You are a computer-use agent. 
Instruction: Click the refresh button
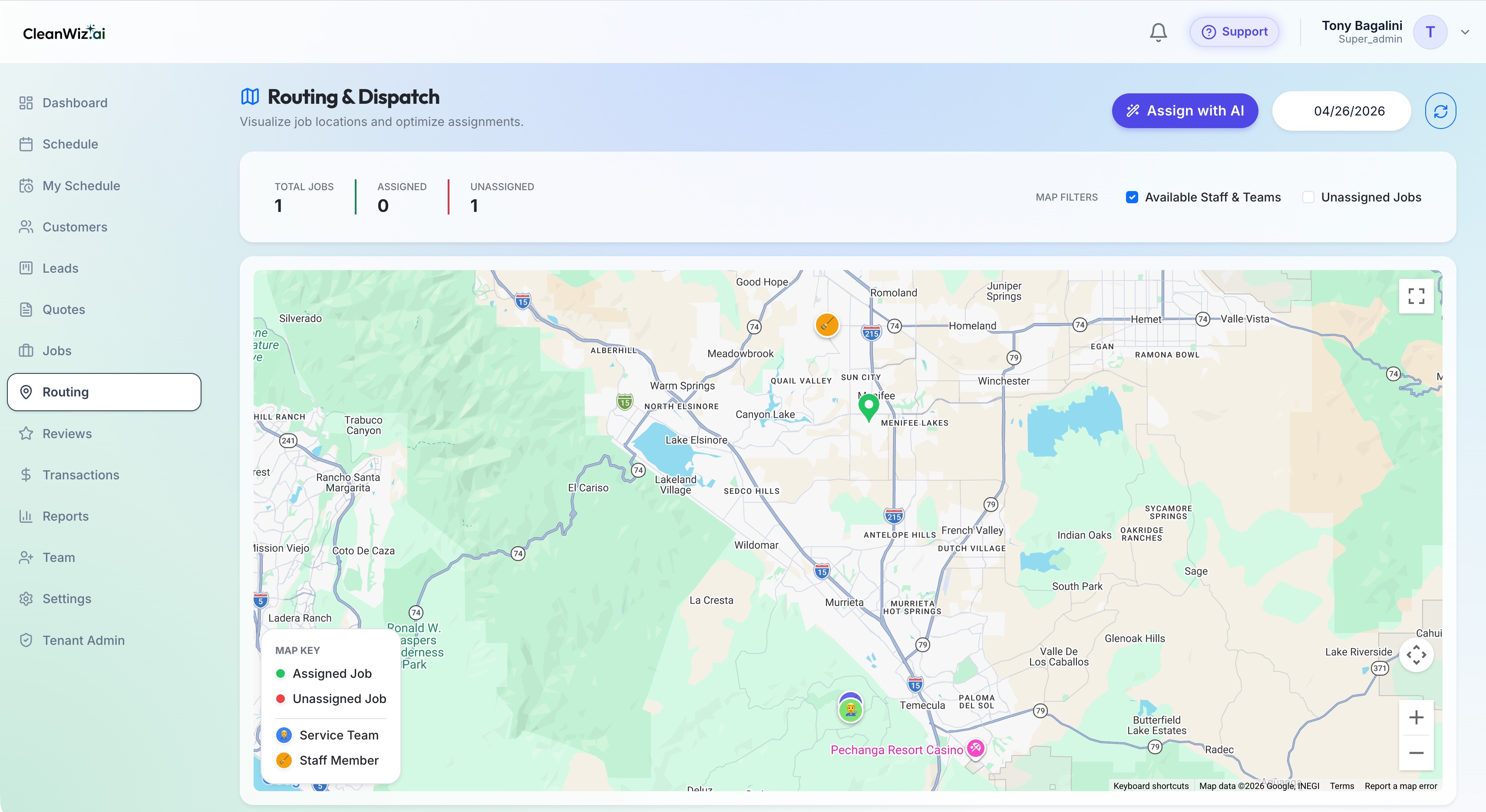pyautogui.click(x=1440, y=111)
